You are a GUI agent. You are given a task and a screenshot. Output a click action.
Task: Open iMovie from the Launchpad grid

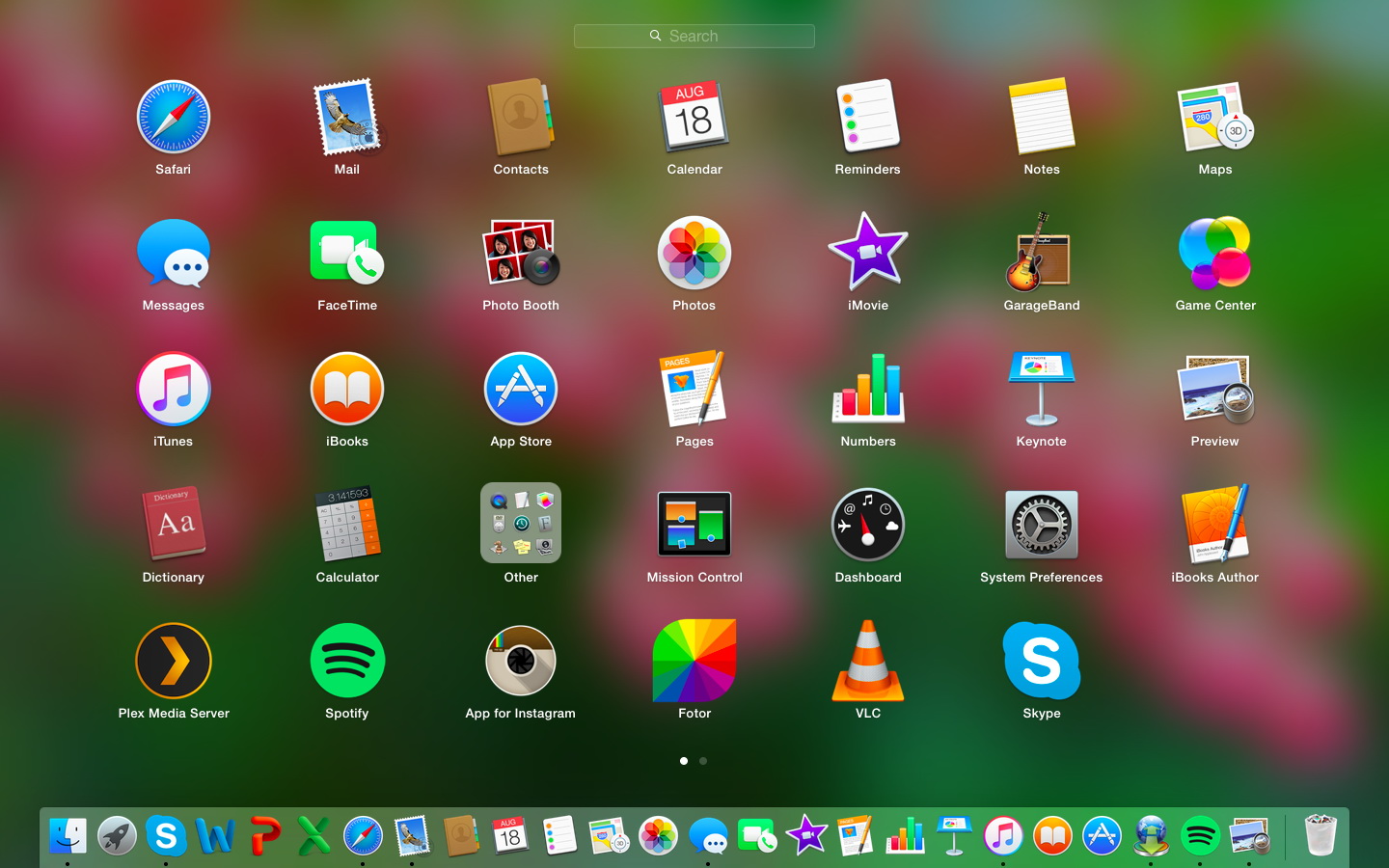click(x=868, y=254)
